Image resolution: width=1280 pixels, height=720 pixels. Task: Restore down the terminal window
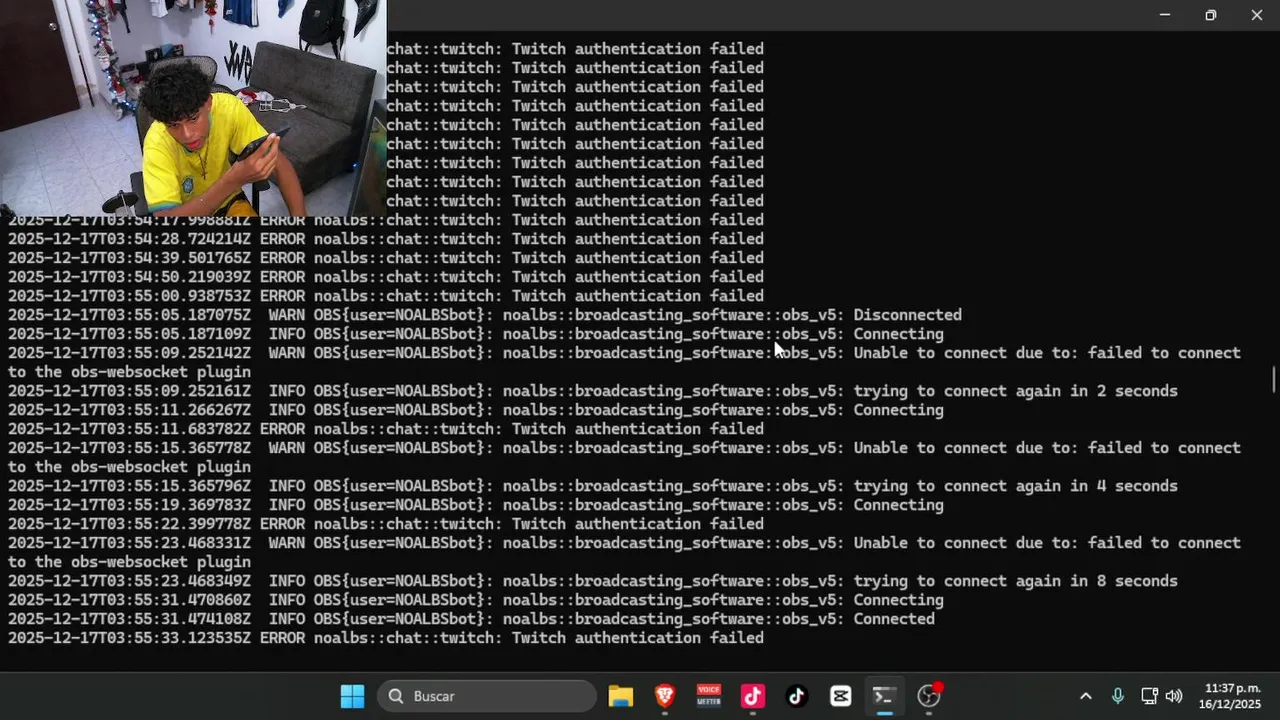point(1211,15)
